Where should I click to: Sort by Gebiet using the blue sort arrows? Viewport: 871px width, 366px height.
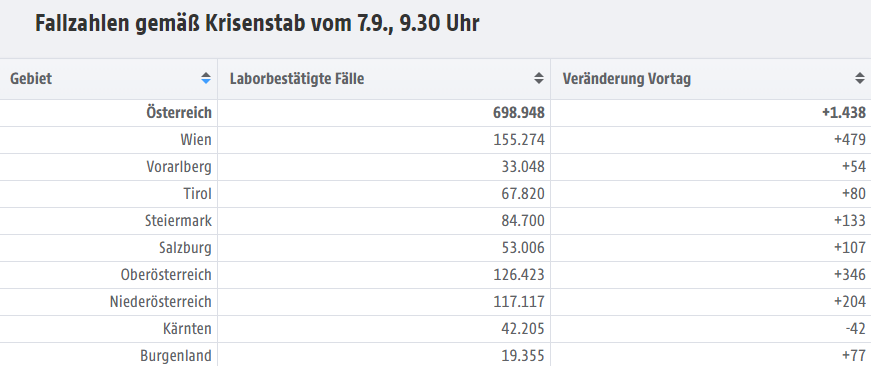(206, 79)
